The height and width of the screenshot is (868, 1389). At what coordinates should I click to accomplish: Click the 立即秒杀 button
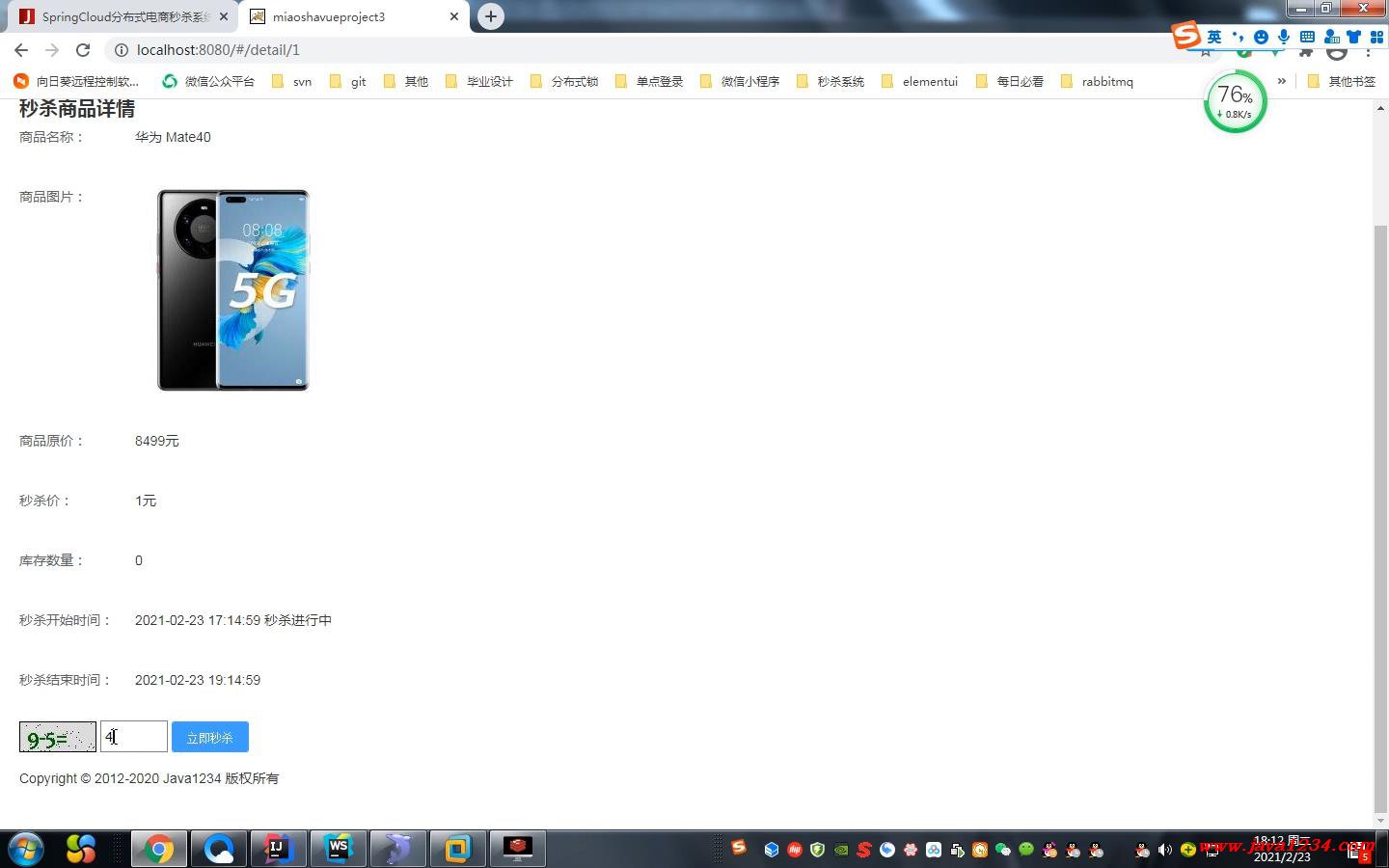pyautogui.click(x=210, y=737)
